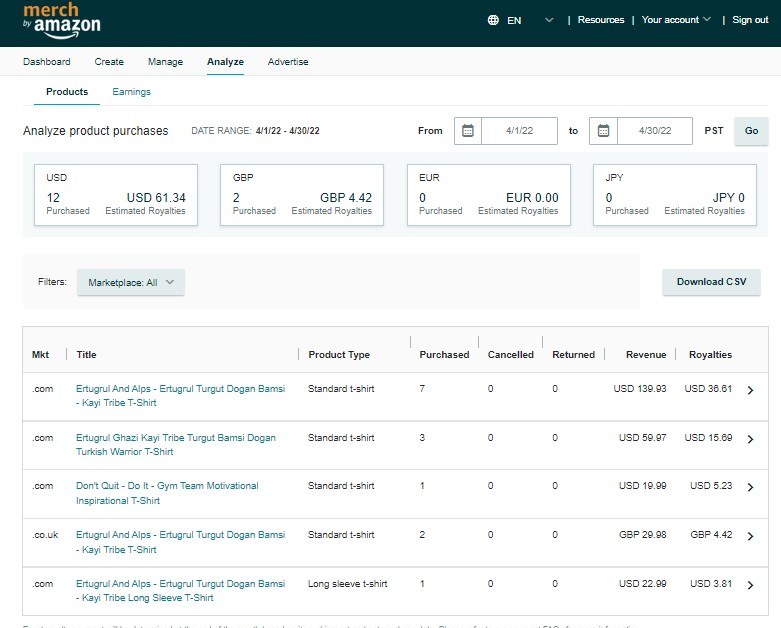Click the Merch by Amazon logo
Image resolution: width=781 pixels, height=628 pixels.
[61, 21]
